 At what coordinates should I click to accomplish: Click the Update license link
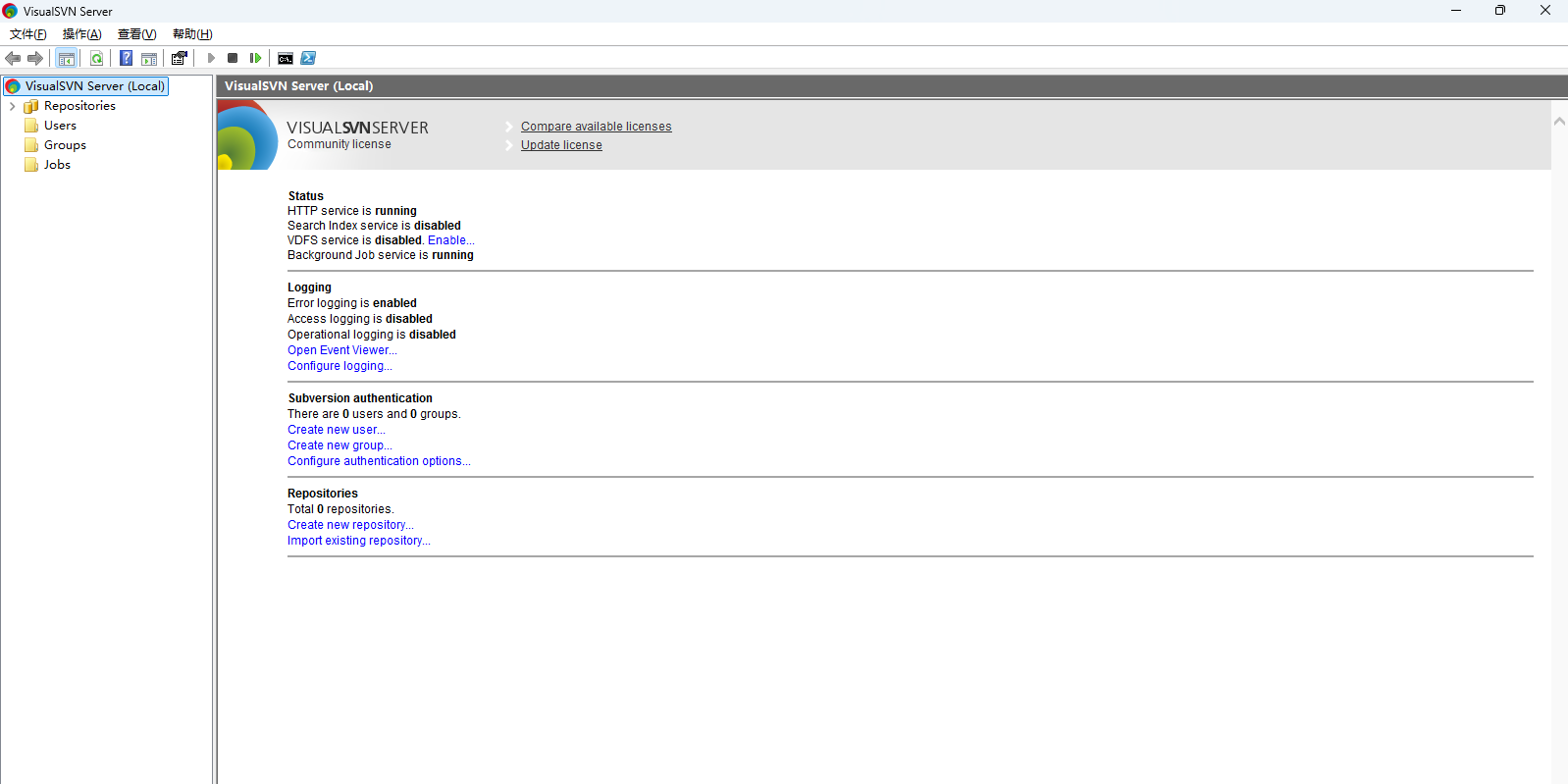(561, 145)
